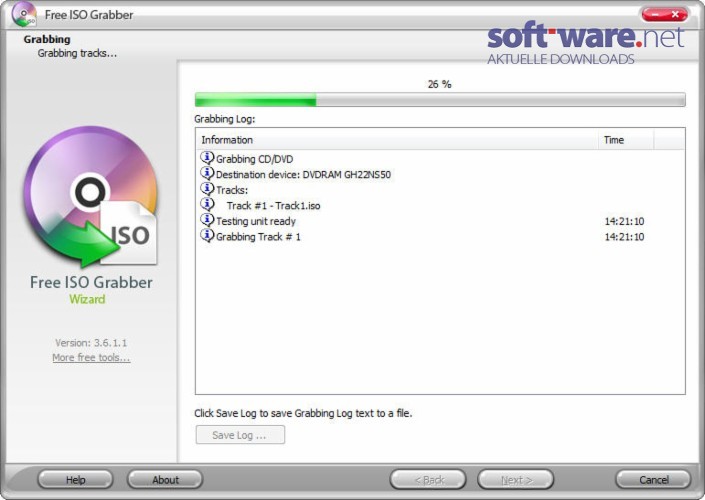Click the Grabbing Log: label
Image resolution: width=705 pixels, height=500 pixels.
(224, 119)
